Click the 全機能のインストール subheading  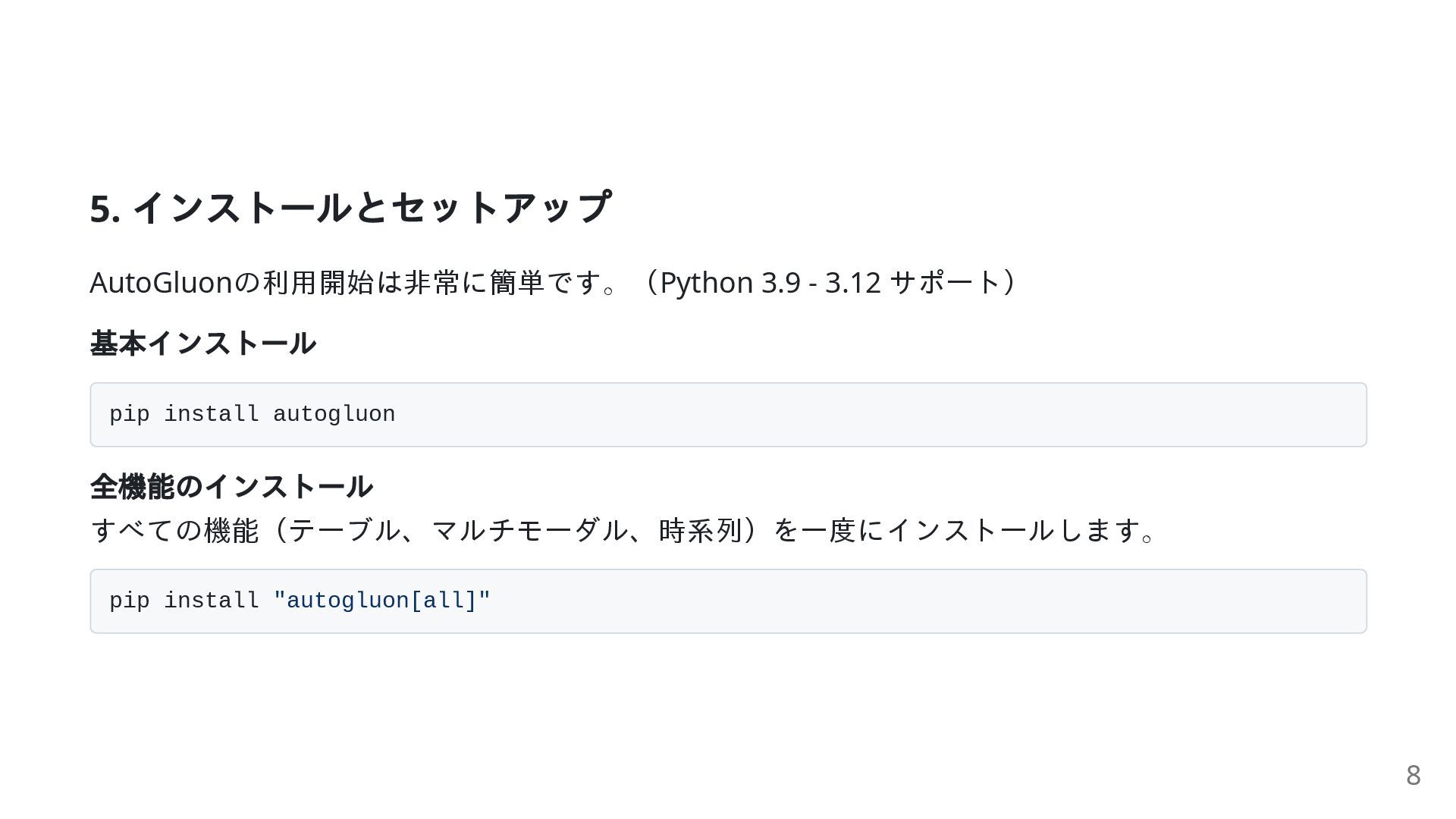click(x=231, y=486)
